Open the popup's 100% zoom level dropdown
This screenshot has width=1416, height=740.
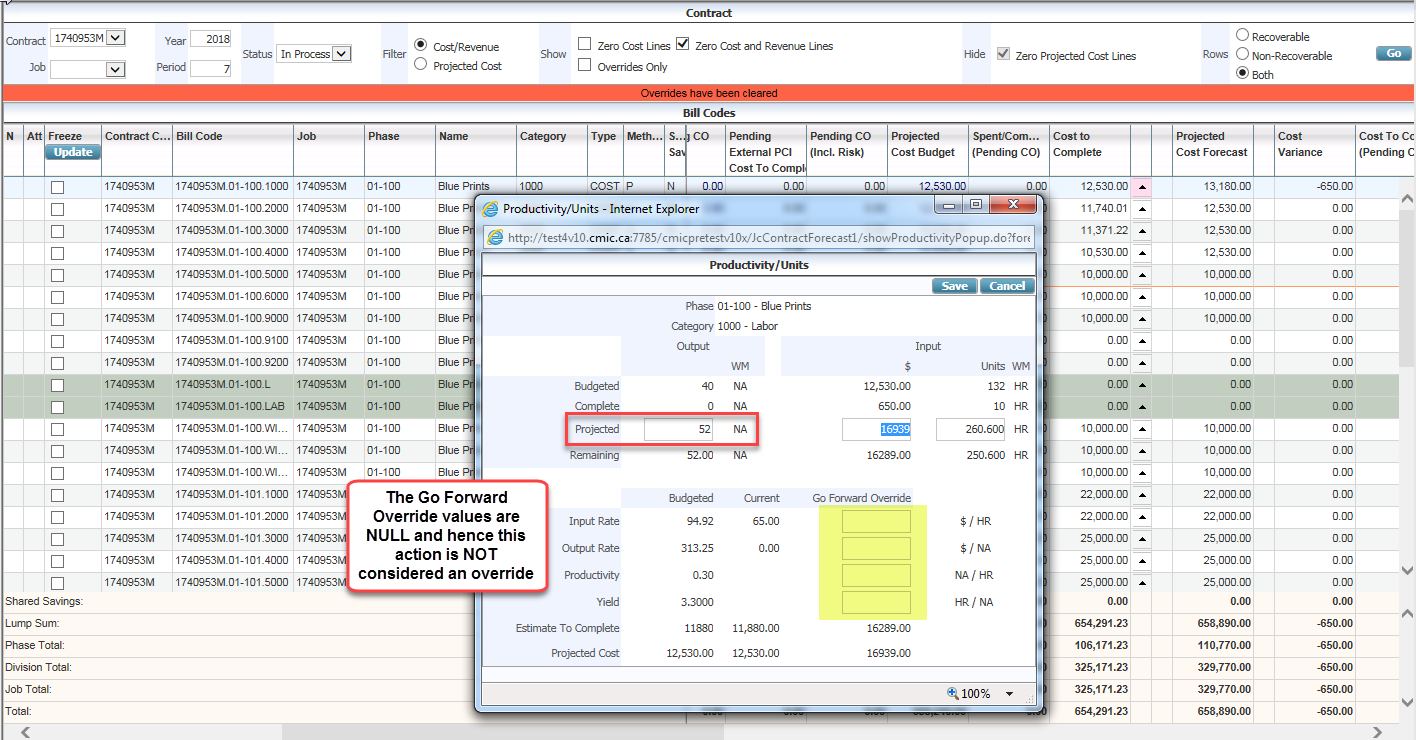[1009, 694]
